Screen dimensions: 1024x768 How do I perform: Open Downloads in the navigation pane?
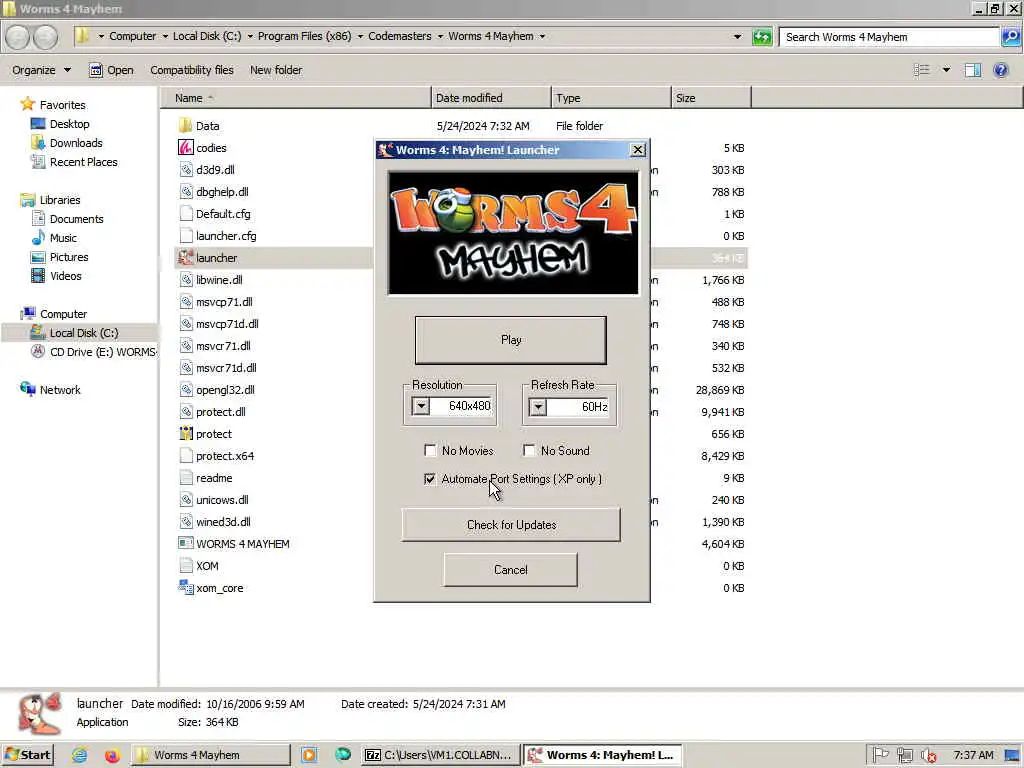pos(76,142)
